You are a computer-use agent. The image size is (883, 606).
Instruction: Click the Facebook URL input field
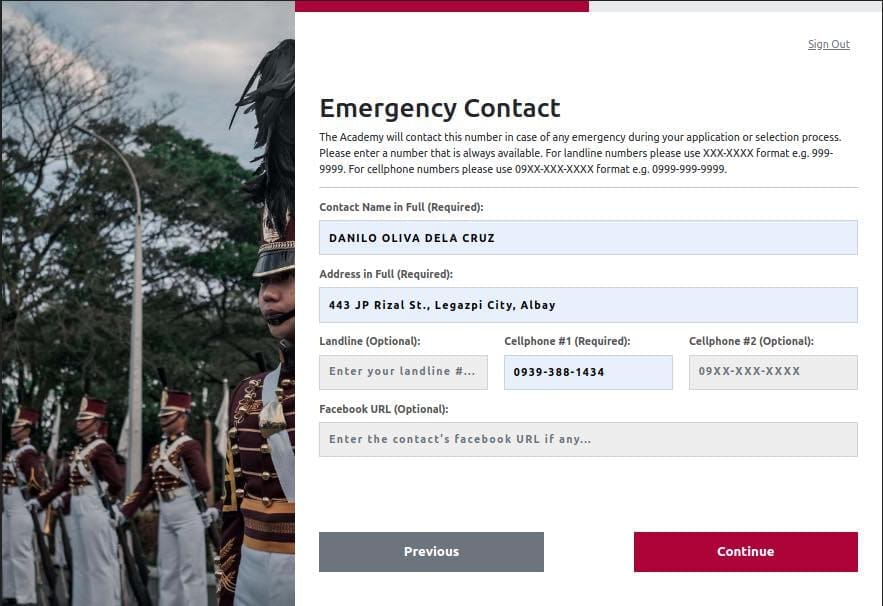pos(588,439)
